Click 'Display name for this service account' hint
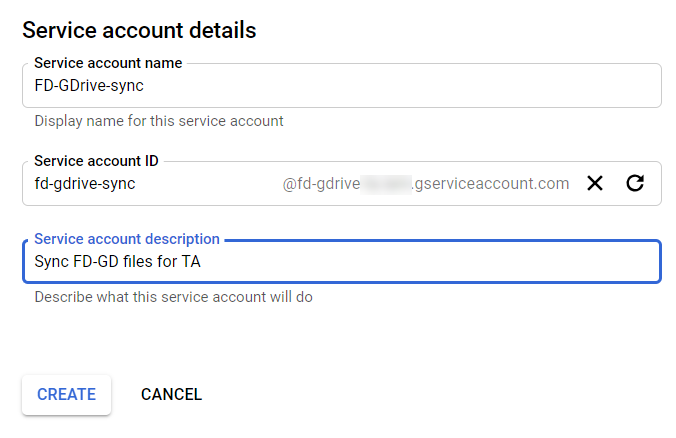Screen dimensions: 676x438 tap(159, 121)
